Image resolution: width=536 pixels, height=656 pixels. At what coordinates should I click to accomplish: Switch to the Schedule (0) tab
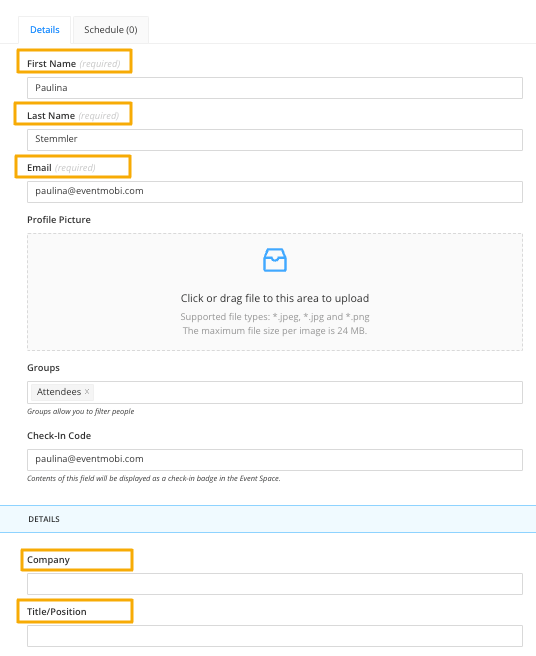(x=110, y=30)
